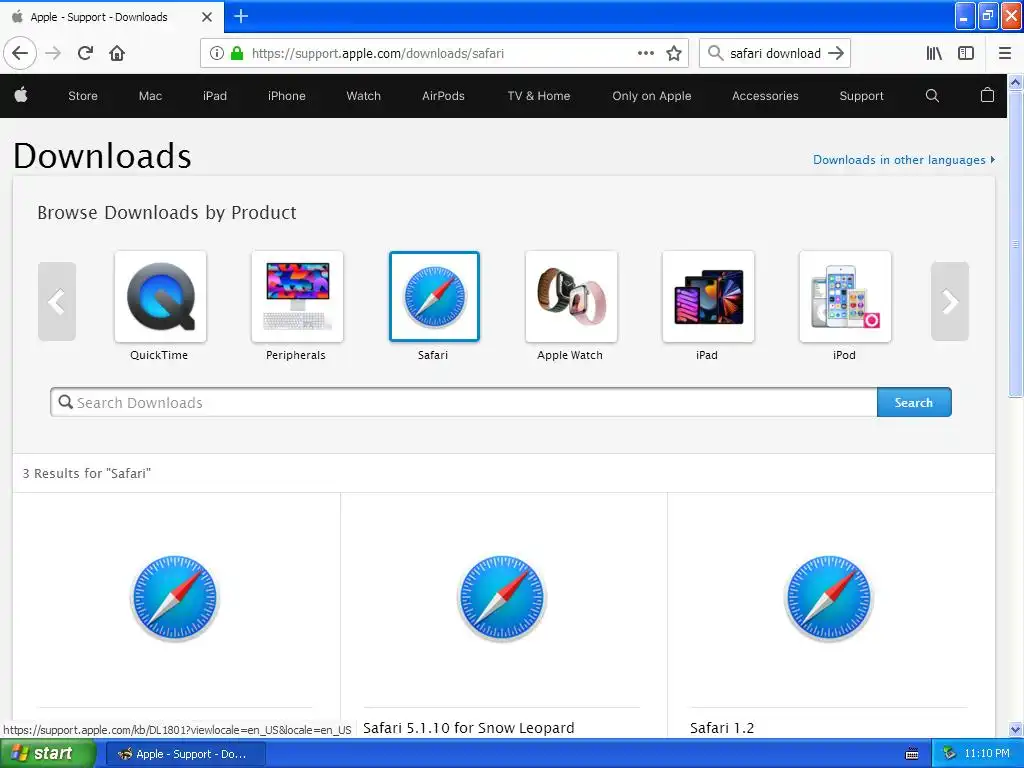Click the network tray icon
Image resolution: width=1024 pixels, height=768 pixels.
[x=949, y=754]
